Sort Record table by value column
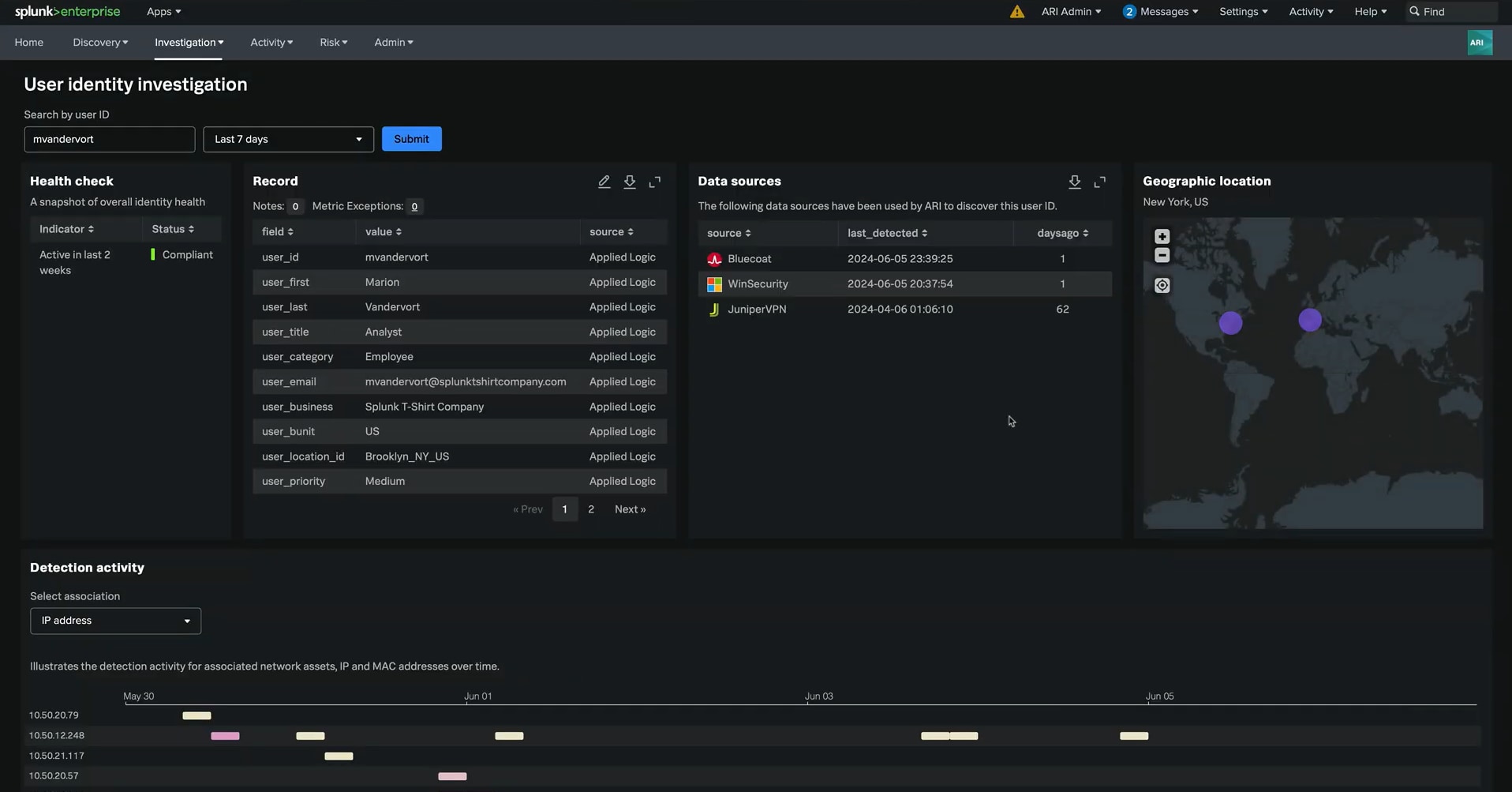 pos(384,231)
